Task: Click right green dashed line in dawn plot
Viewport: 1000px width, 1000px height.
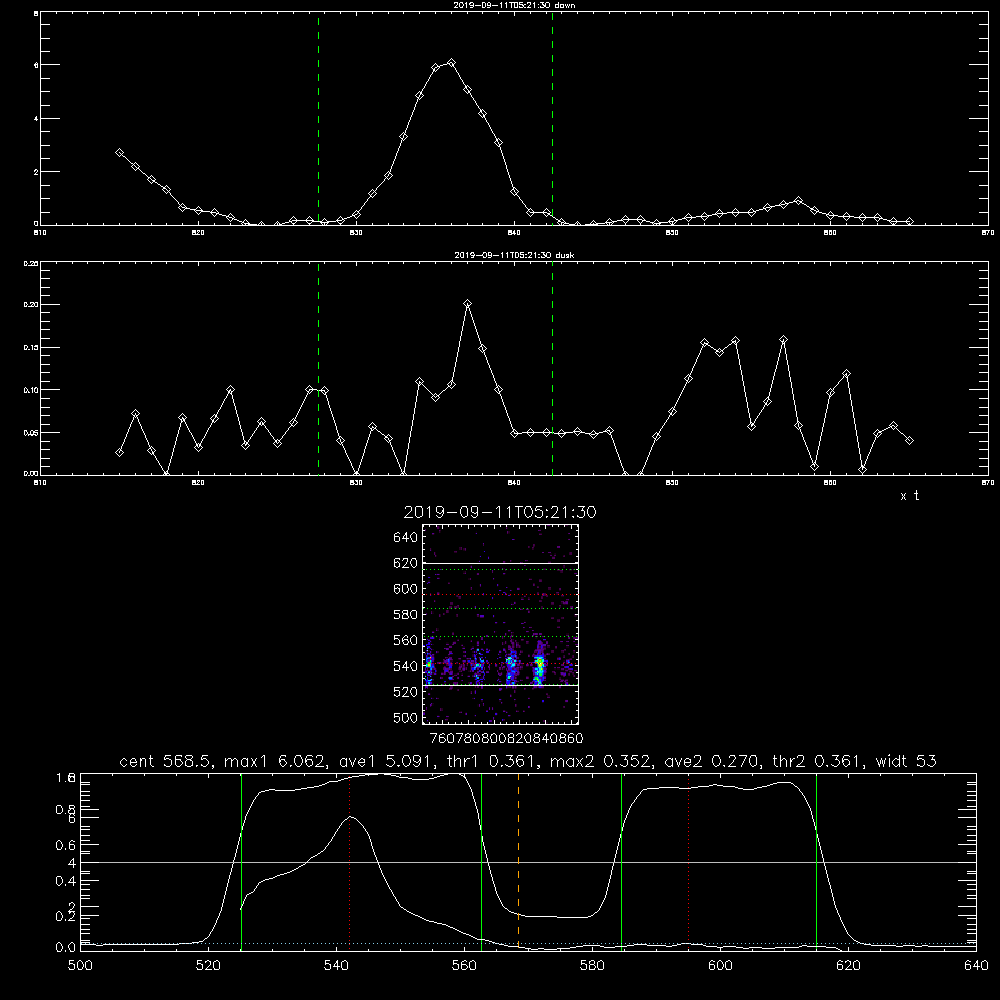Action: (552, 118)
